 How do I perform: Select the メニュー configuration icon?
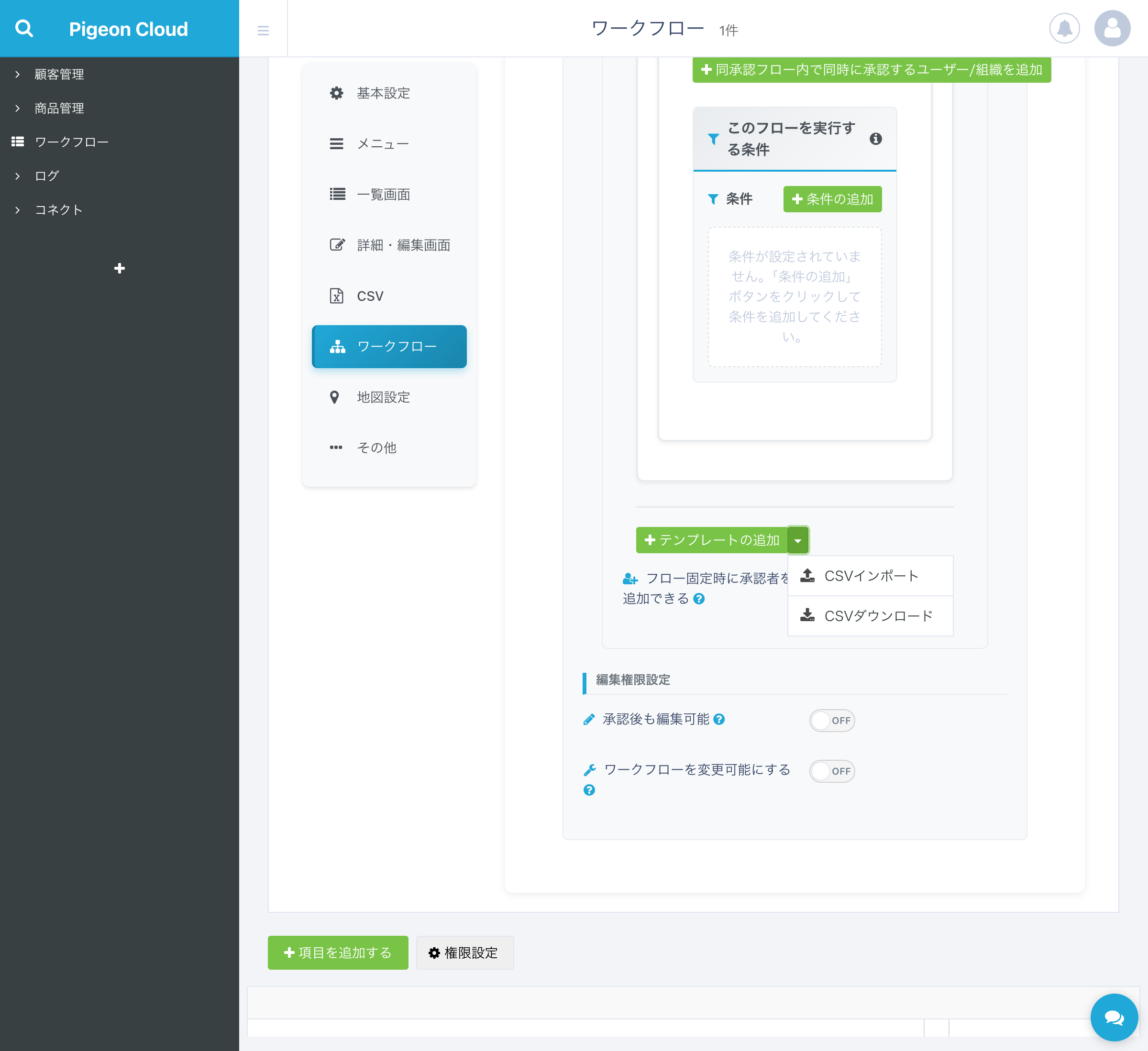click(x=337, y=143)
